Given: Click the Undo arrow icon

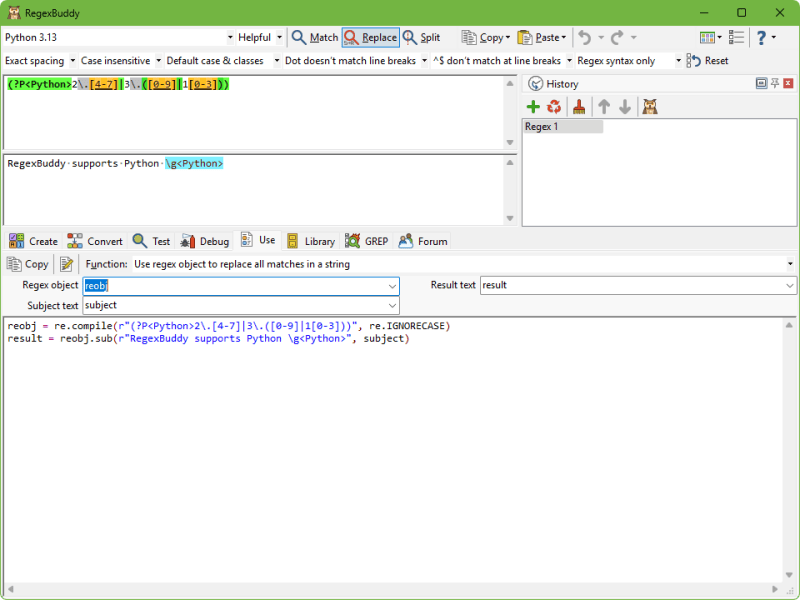Looking at the screenshot, I should pyautogui.click(x=585, y=37).
